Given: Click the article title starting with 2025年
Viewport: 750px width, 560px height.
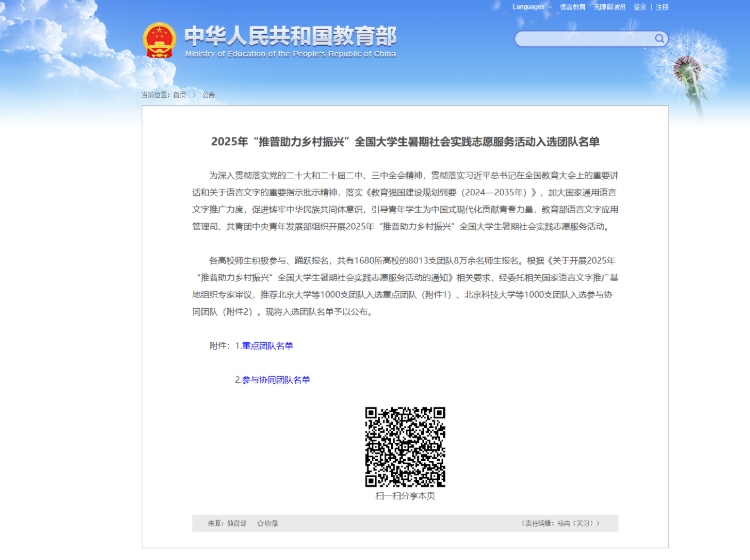Looking at the screenshot, I should [x=405, y=142].
